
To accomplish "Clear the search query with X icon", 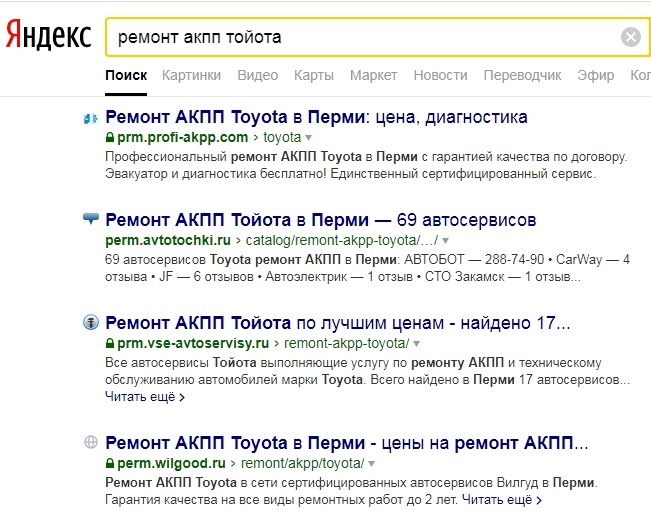I will tap(631, 38).
